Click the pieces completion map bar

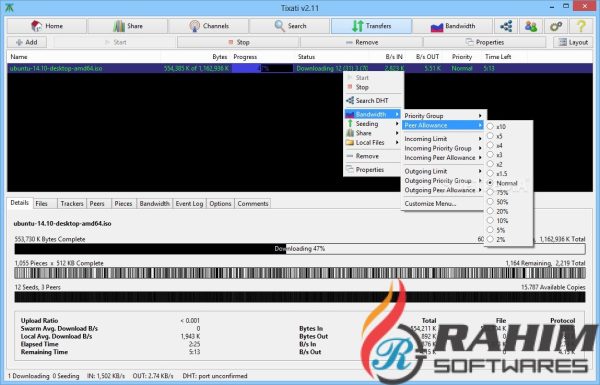(x=300, y=273)
